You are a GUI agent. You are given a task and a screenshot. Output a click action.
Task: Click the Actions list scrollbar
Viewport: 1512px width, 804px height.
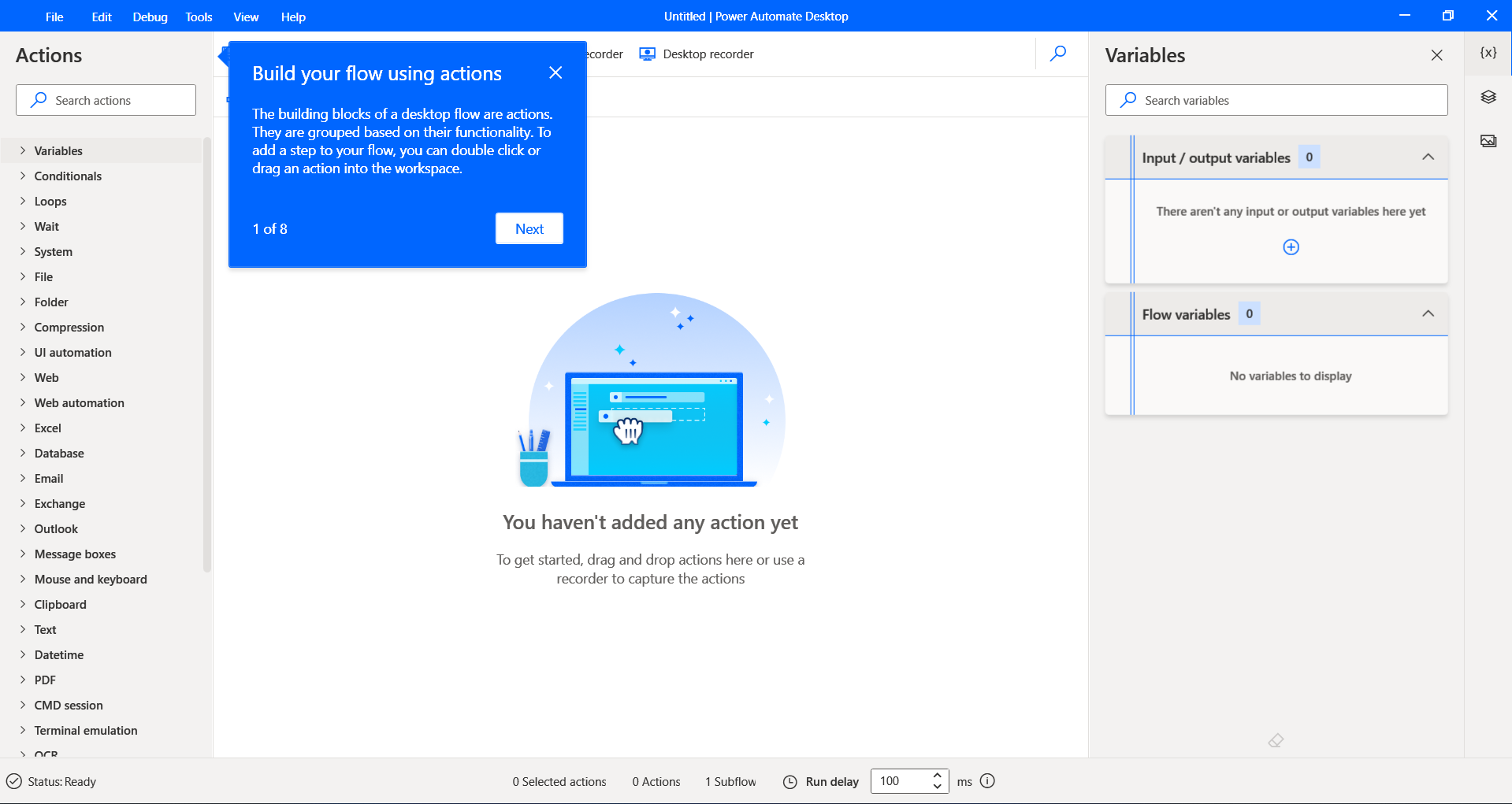click(x=207, y=354)
